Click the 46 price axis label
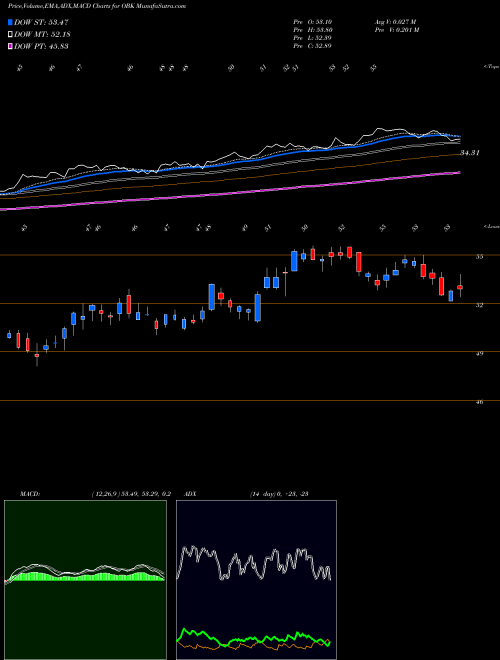The width and height of the screenshot is (500, 660). coord(479,402)
